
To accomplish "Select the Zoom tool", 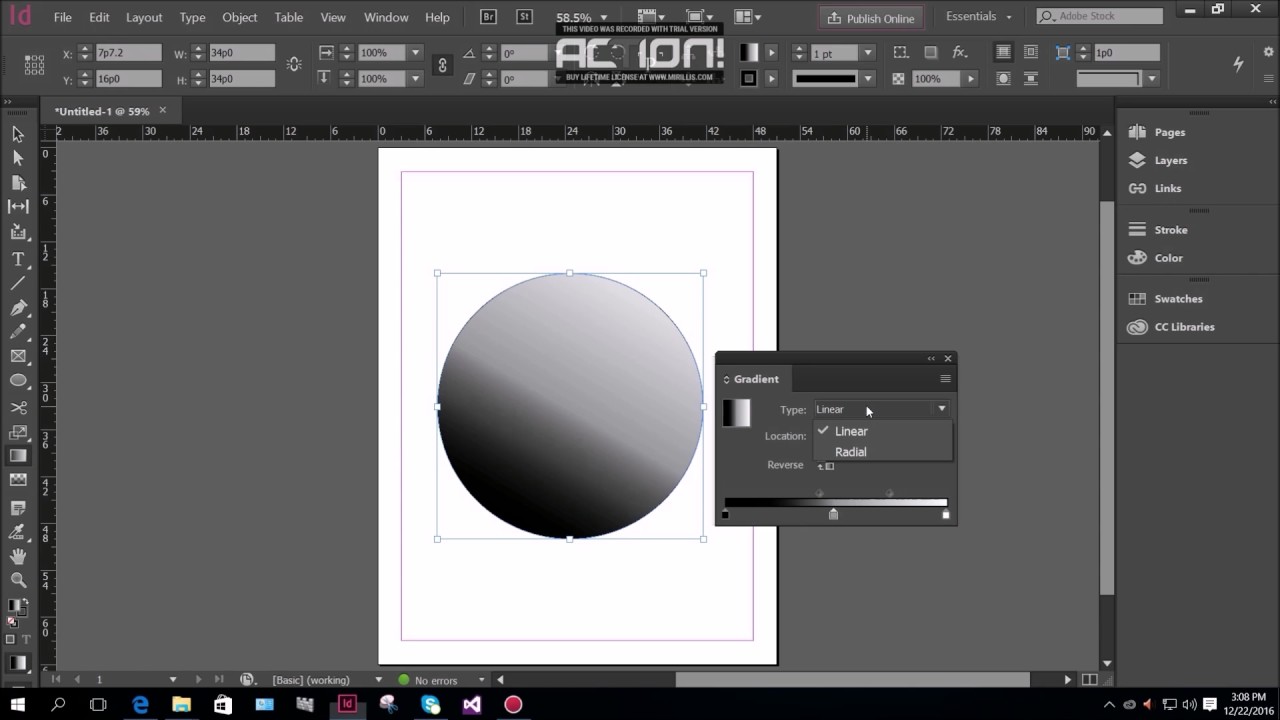I will pyautogui.click(x=18, y=580).
